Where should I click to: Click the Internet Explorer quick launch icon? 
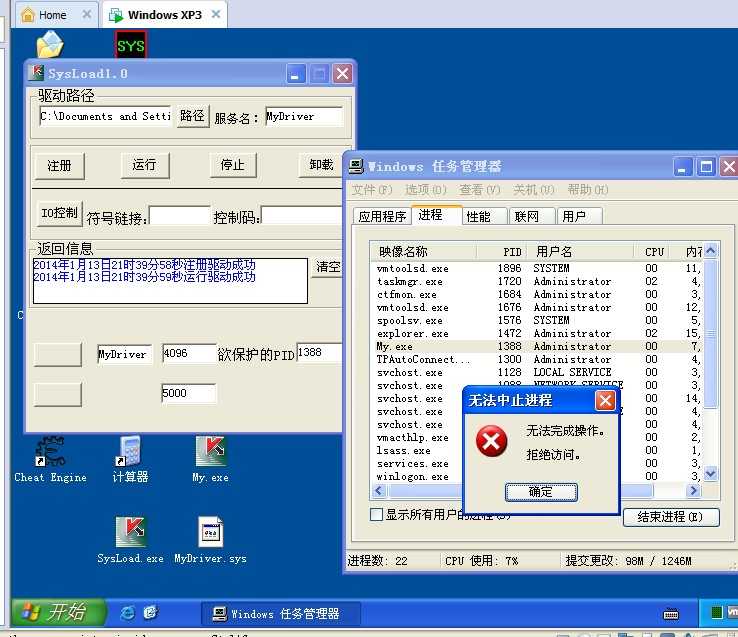[127, 612]
